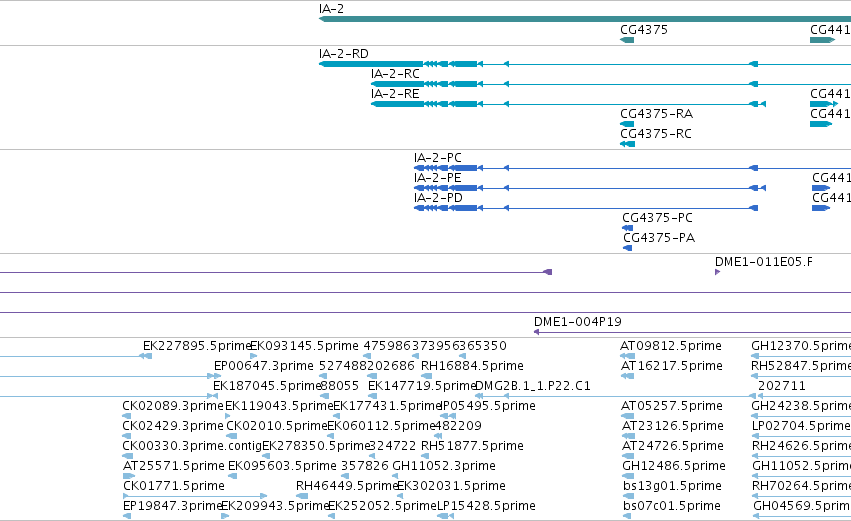Select the EK119043.5prime EST label
This screenshot has width=851, height=521.
279,406
